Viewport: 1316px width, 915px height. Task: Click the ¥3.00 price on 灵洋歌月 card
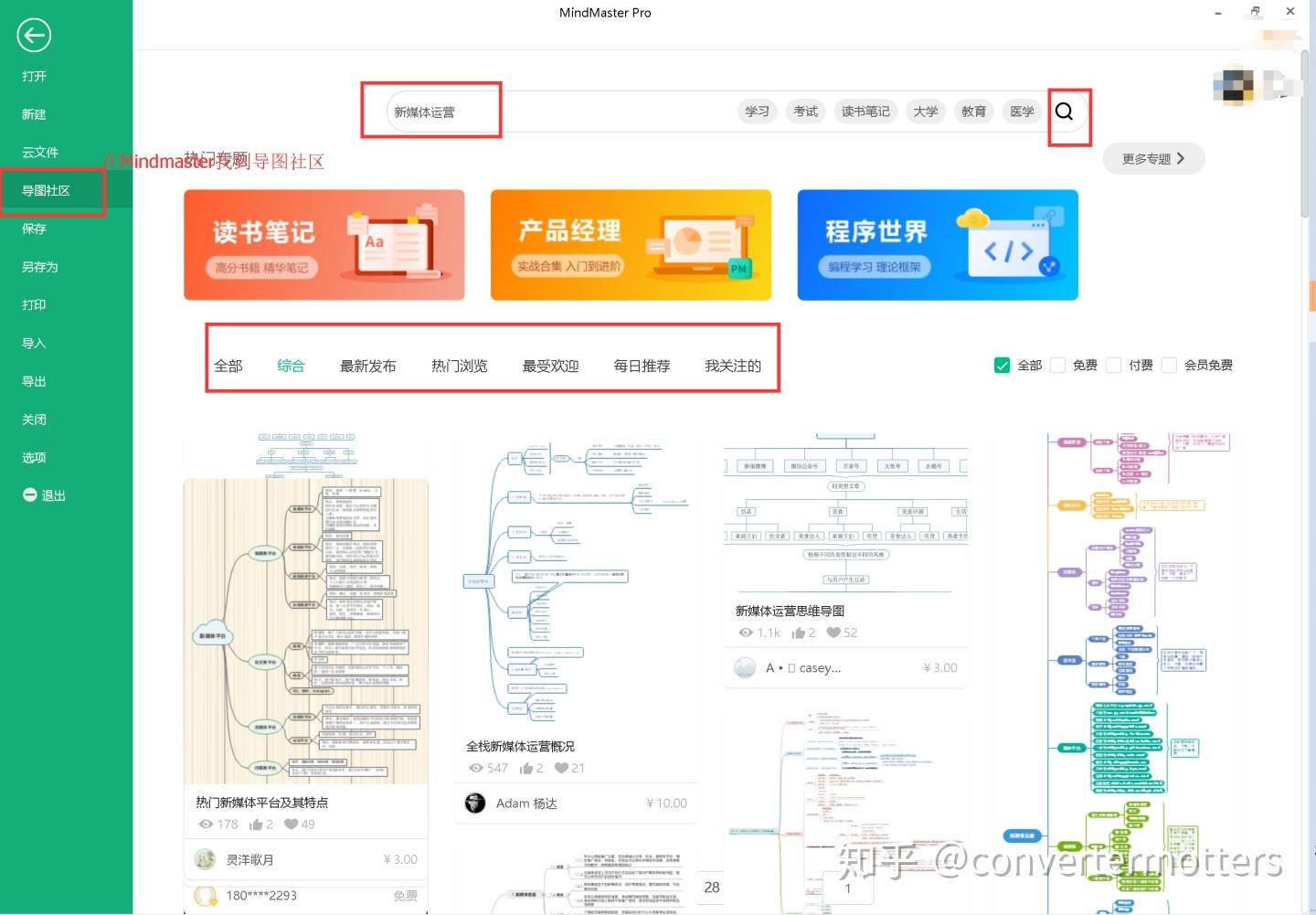(400, 859)
